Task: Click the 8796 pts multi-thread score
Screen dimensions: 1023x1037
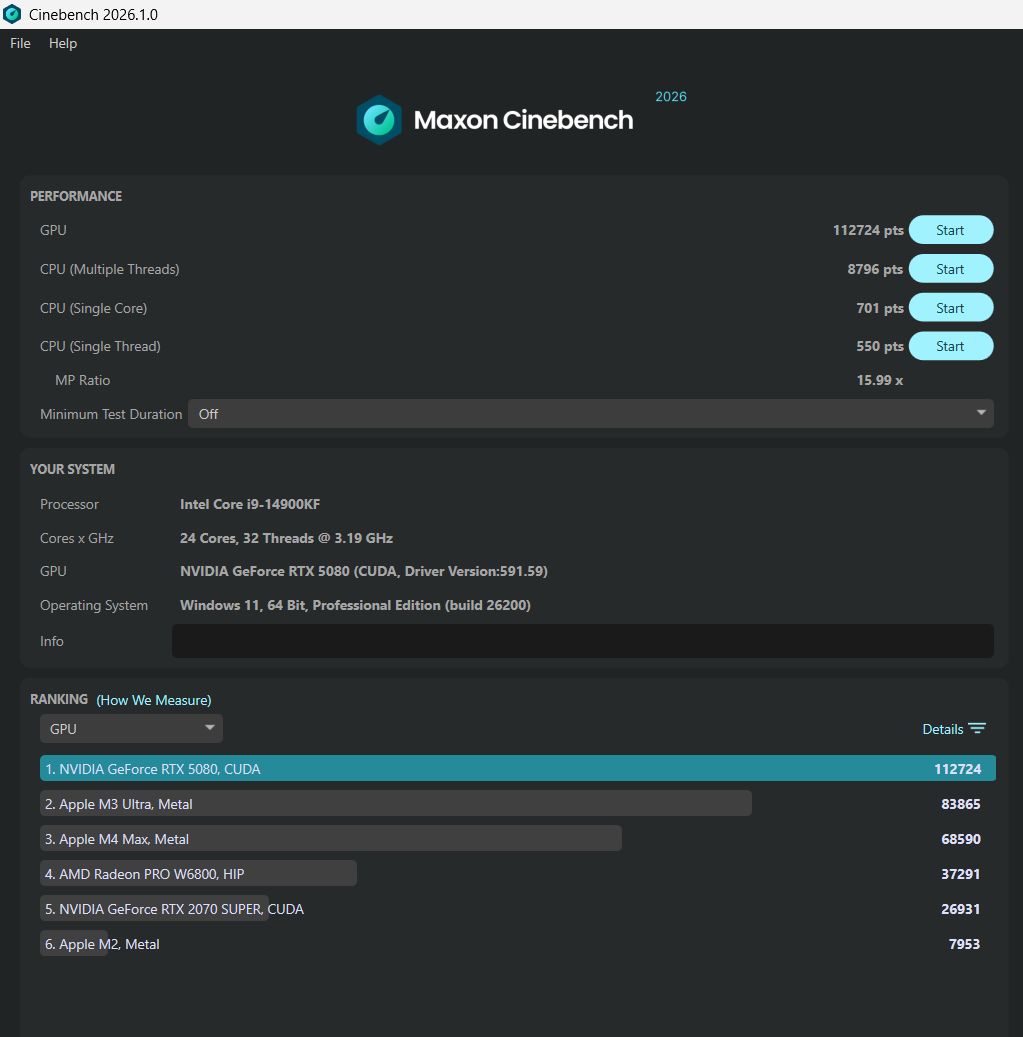Action: tap(875, 269)
